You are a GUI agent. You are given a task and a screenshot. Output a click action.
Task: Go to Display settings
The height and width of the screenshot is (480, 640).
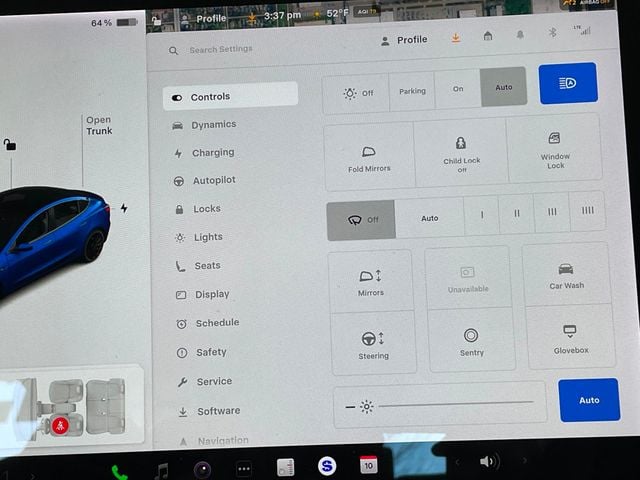203,294
